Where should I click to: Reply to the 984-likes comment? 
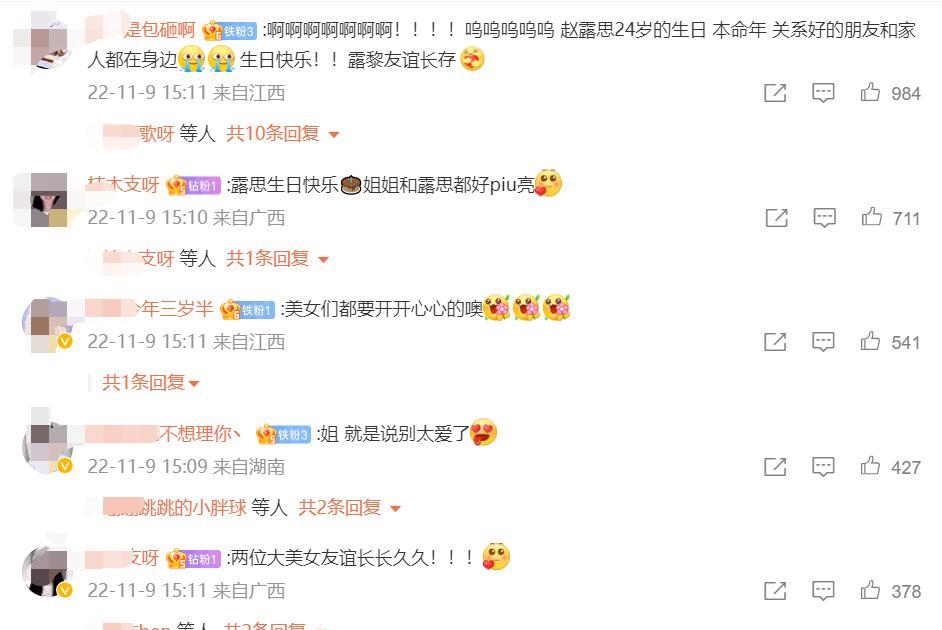823,92
